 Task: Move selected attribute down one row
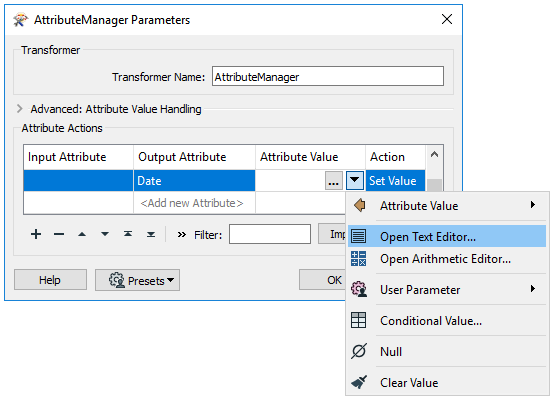(105, 234)
